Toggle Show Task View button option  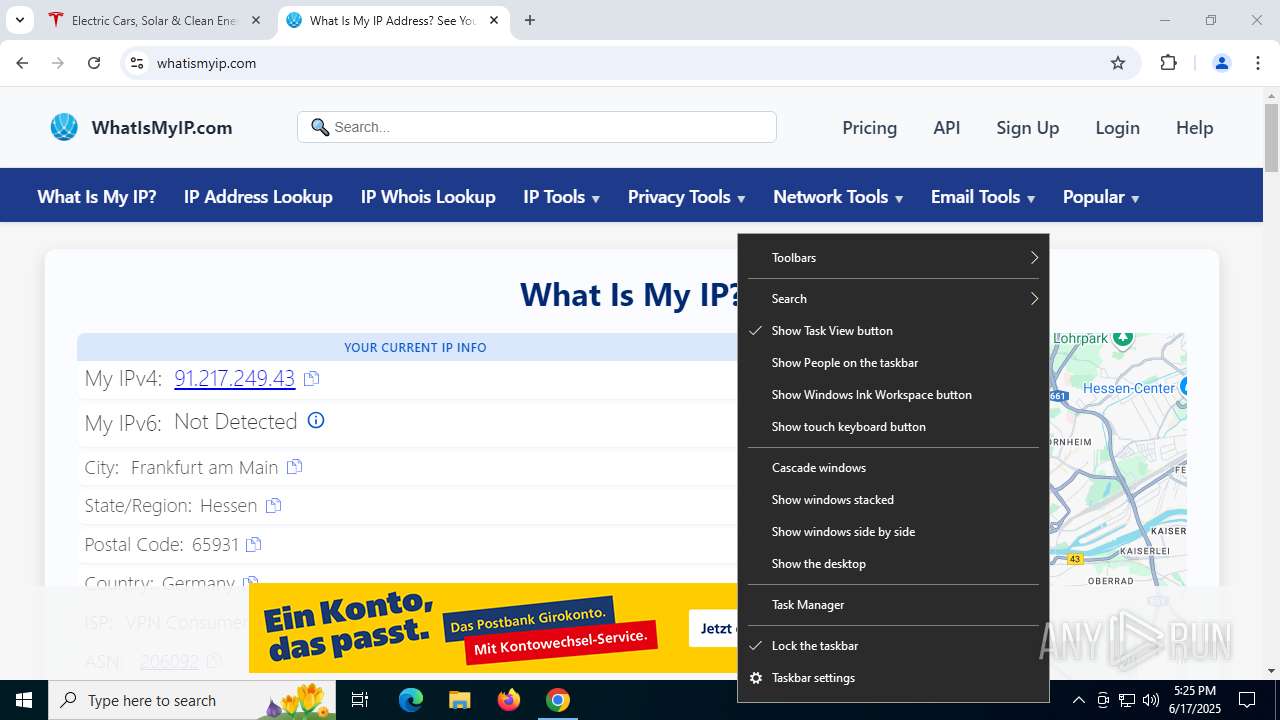click(893, 331)
